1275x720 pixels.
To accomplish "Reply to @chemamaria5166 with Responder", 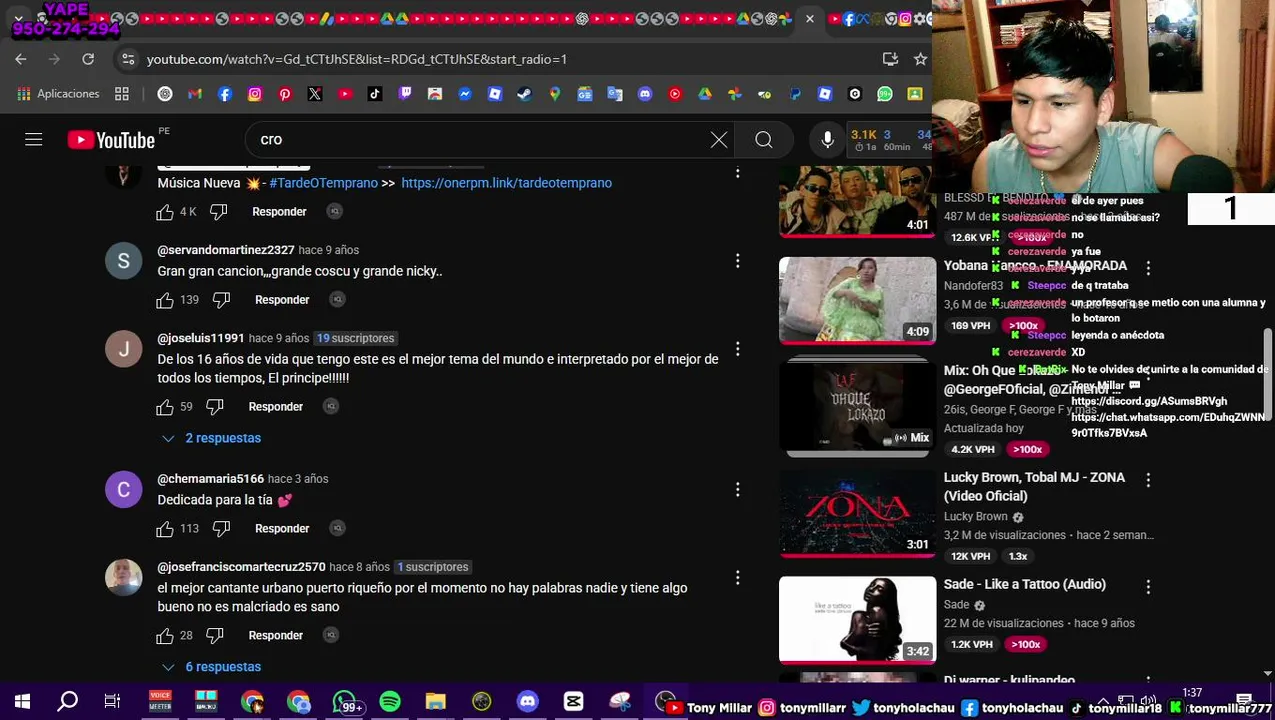I will point(282,529).
